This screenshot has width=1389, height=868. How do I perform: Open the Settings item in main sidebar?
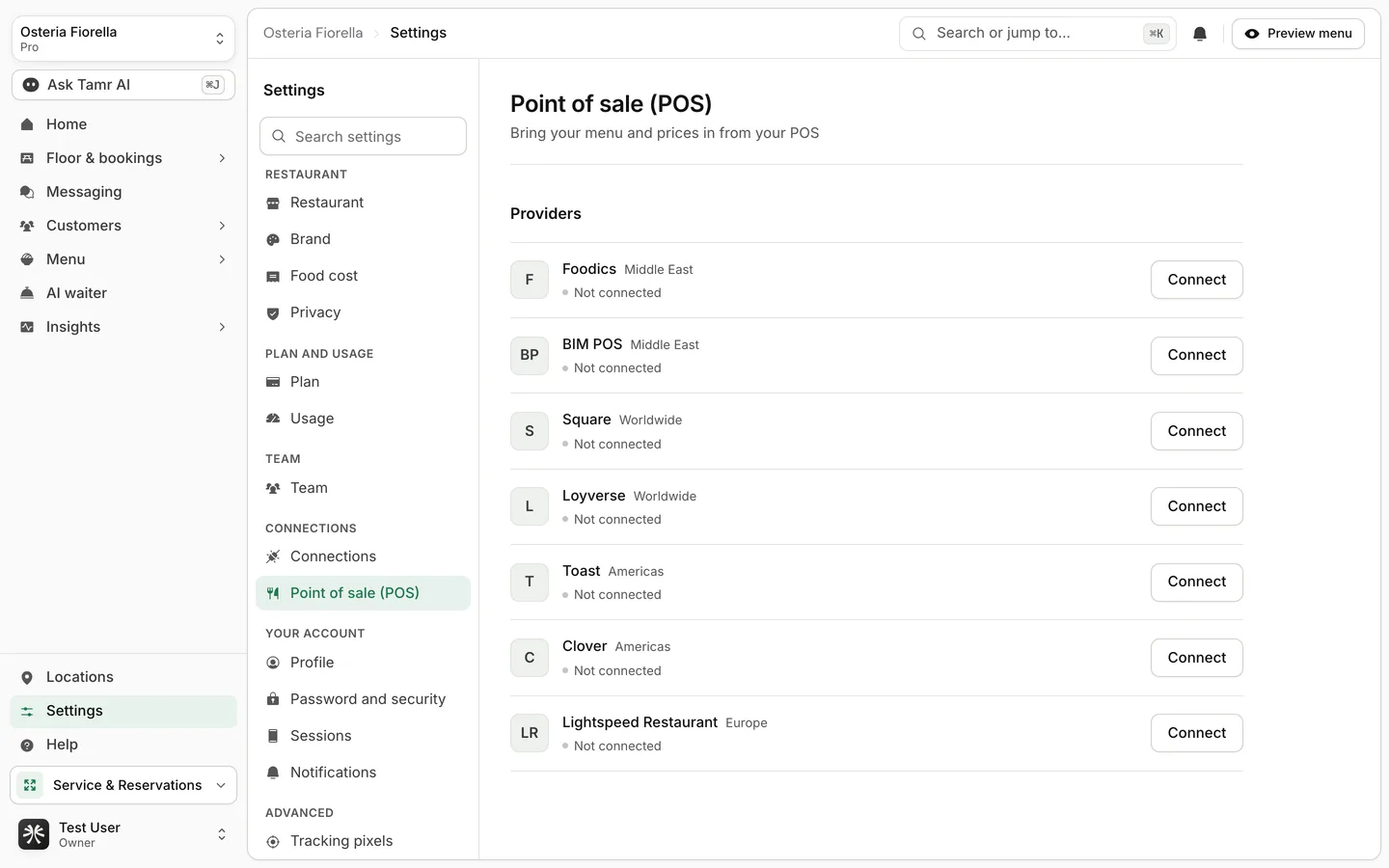coord(123,711)
